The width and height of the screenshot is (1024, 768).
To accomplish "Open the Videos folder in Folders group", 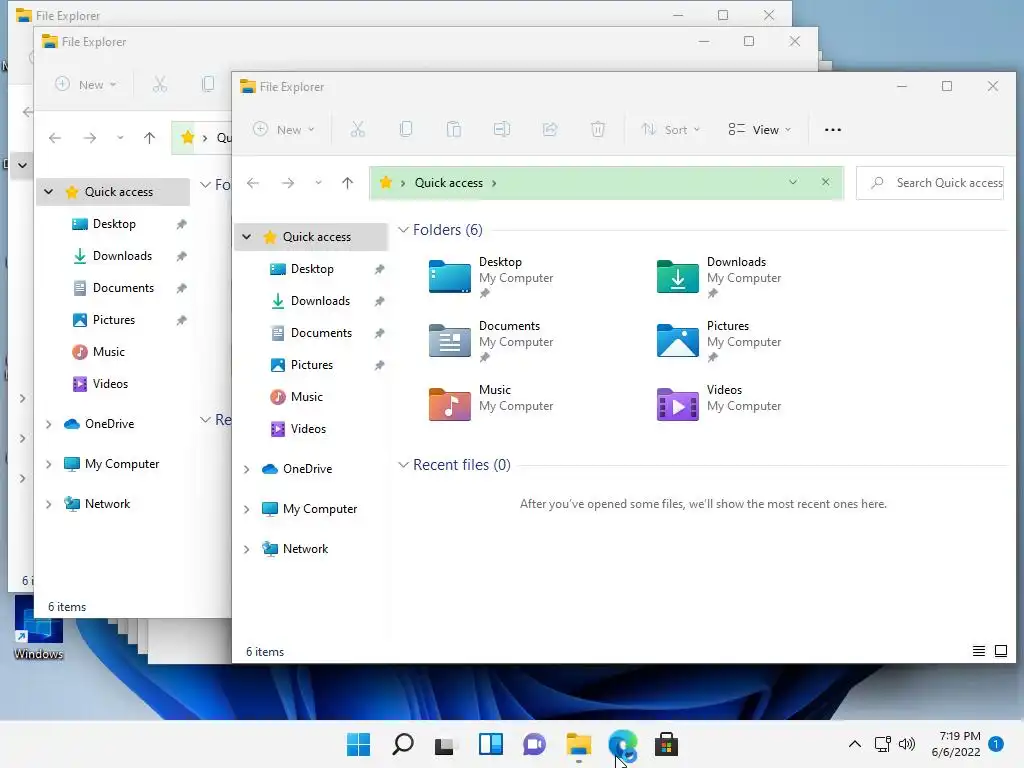I will 677,404.
